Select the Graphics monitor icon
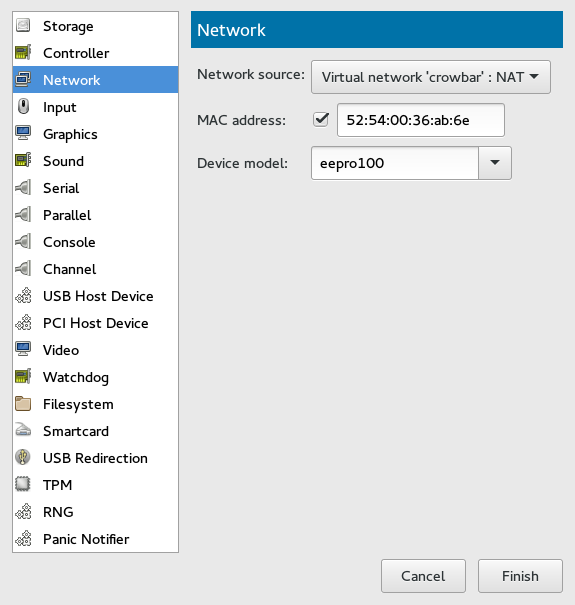The height and width of the screenshot is (605, 575). 23,134
